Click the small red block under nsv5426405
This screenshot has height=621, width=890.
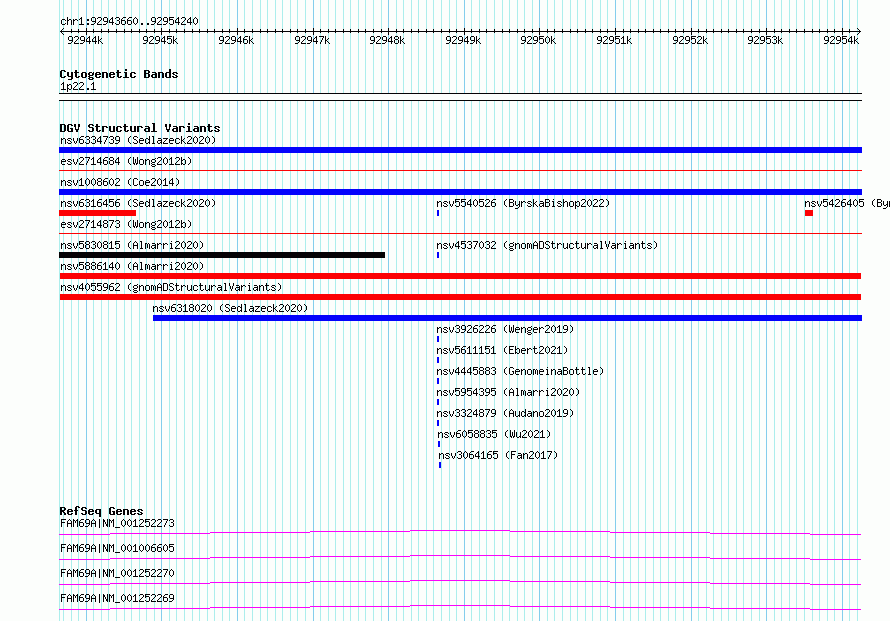[x=809, y=213]
